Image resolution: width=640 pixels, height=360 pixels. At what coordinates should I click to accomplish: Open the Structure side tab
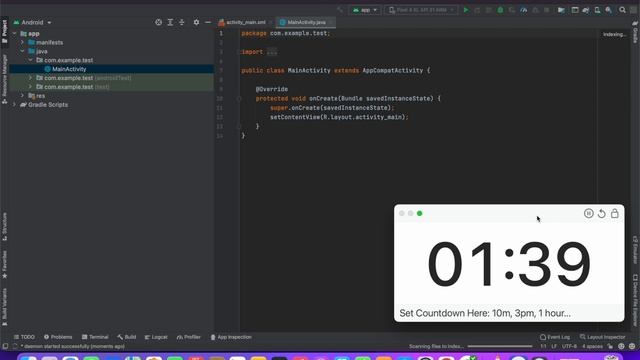click(x=4, y=226)
